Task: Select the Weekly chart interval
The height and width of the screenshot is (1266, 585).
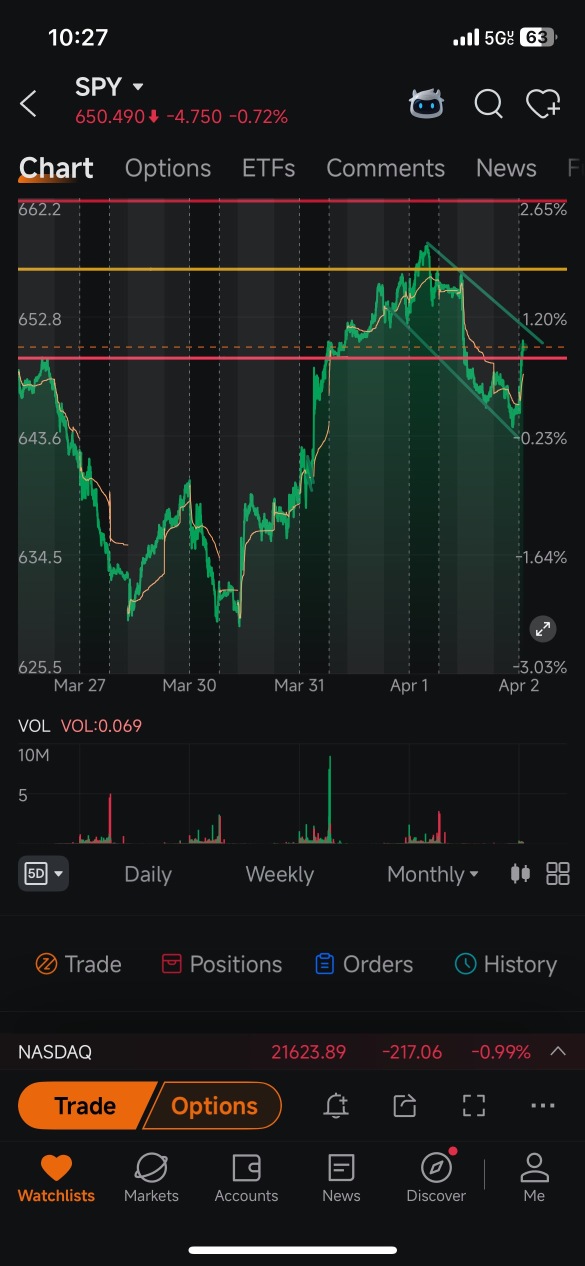Action: pos(280,874)
